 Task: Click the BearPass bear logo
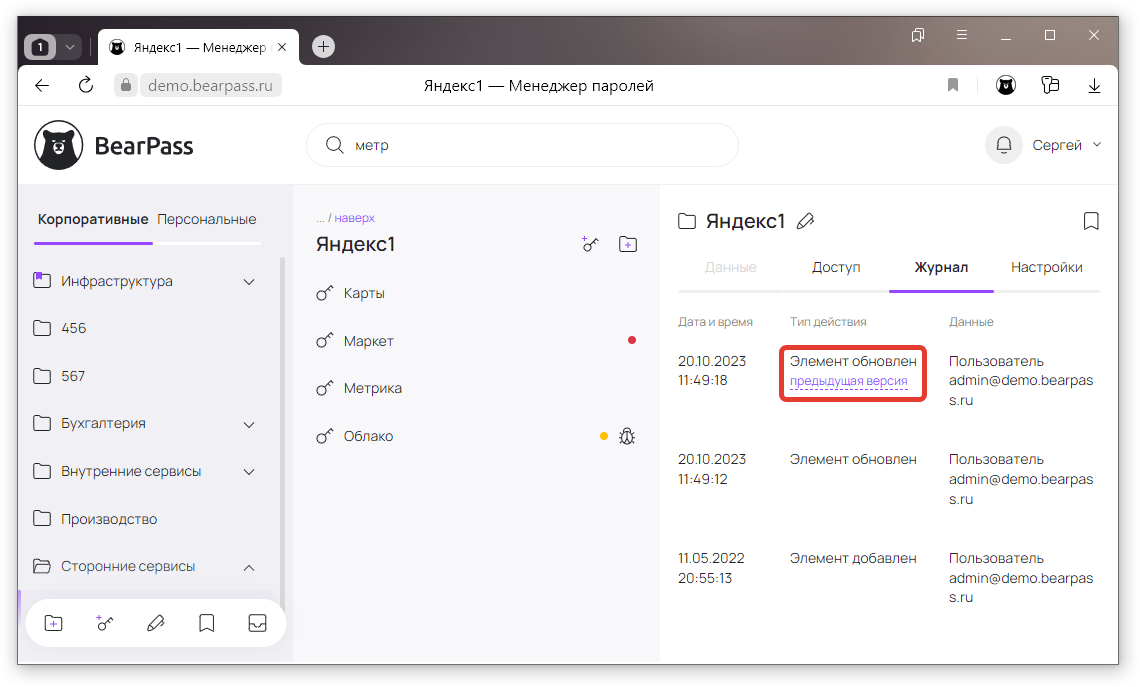click(59, 146)
